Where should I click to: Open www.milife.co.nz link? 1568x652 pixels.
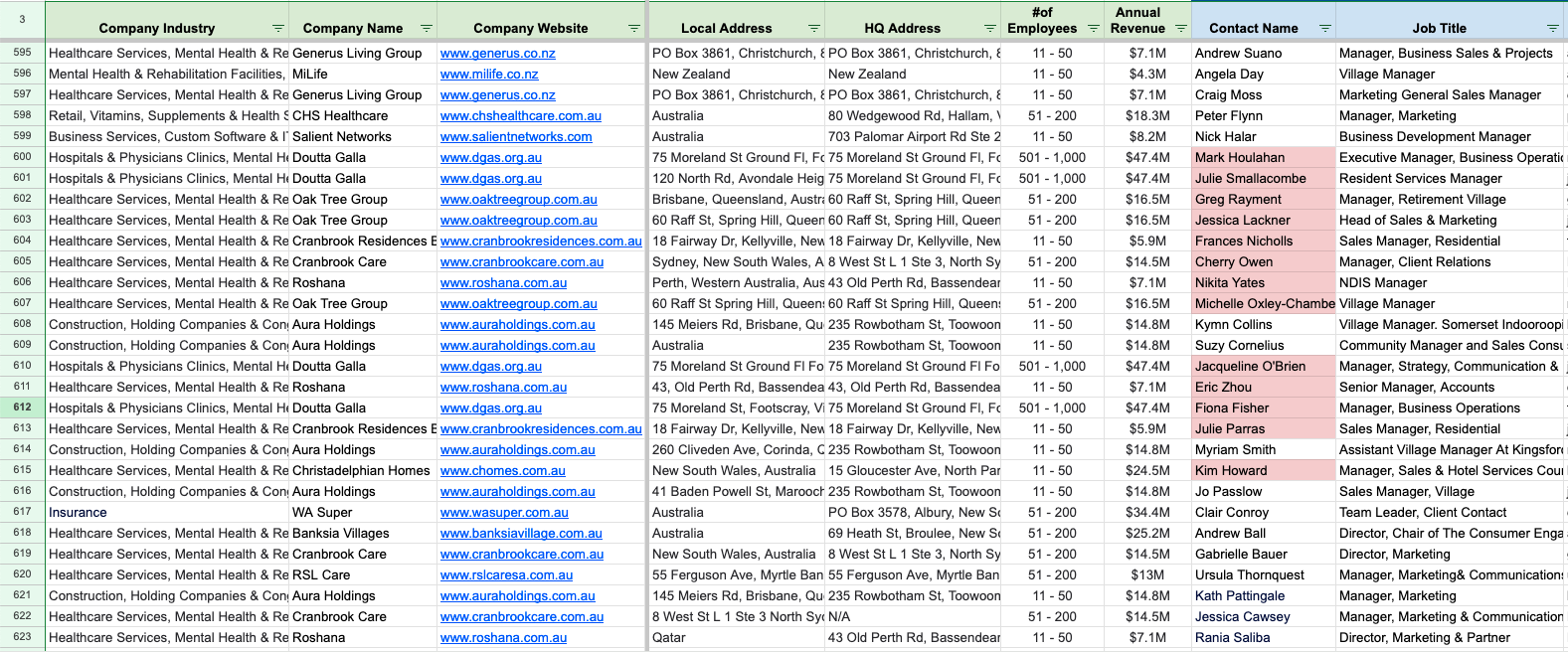pos(489,75)
